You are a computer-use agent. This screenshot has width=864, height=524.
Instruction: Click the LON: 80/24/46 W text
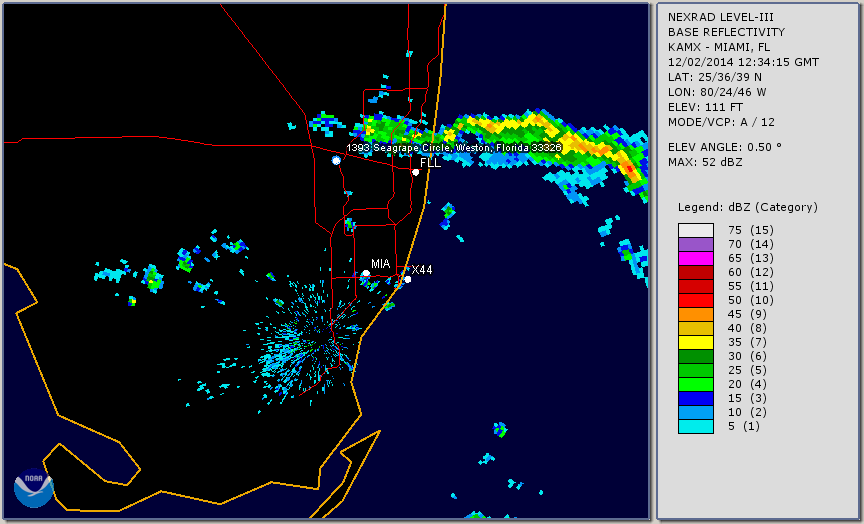[x=717, y=92]
